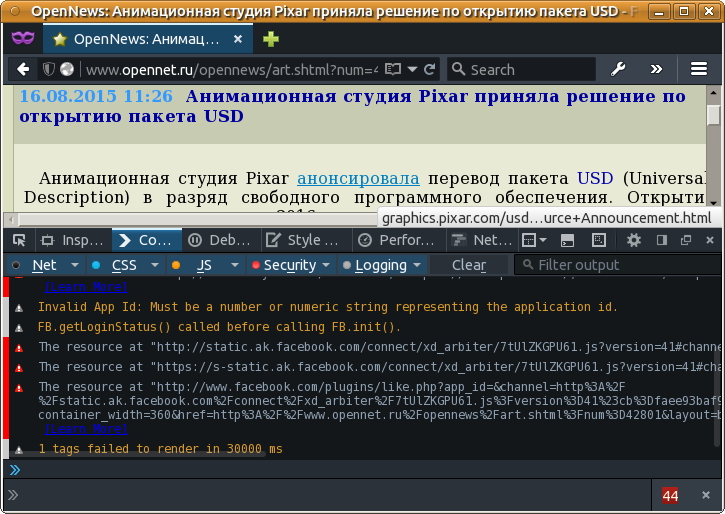Switch to the Console tab
This screenshot has height=514, width=725.
click(147, 240)
